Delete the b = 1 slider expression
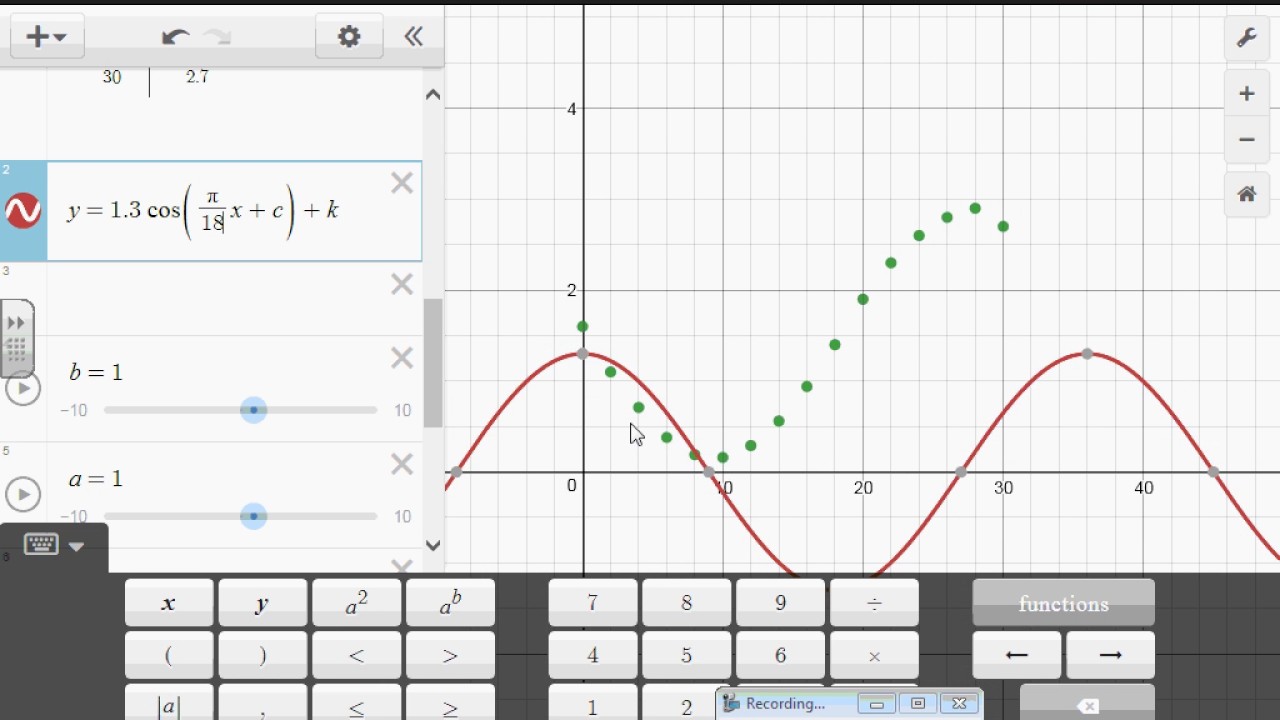The image size is (1280, 720). coord(402,358)
